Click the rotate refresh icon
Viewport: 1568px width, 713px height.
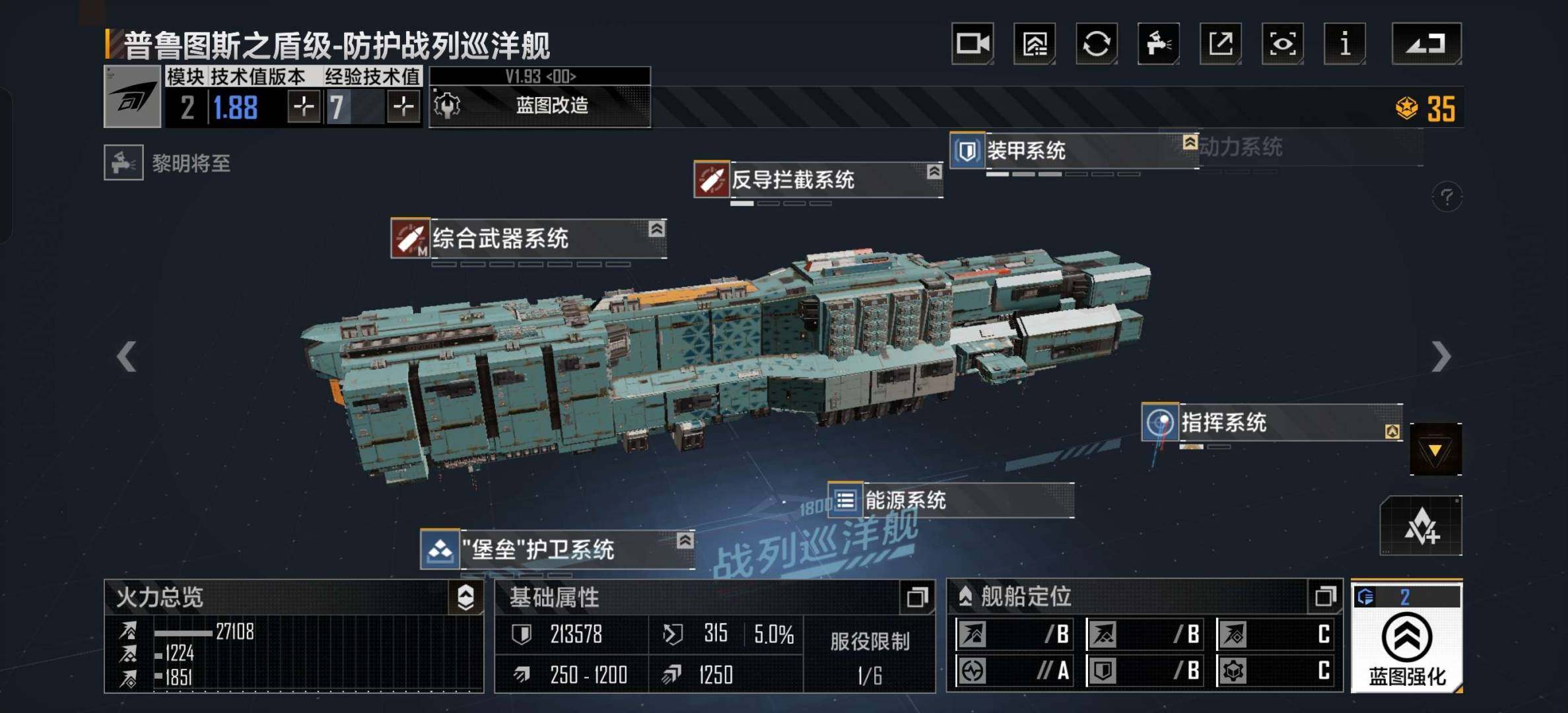point(1097,44)
